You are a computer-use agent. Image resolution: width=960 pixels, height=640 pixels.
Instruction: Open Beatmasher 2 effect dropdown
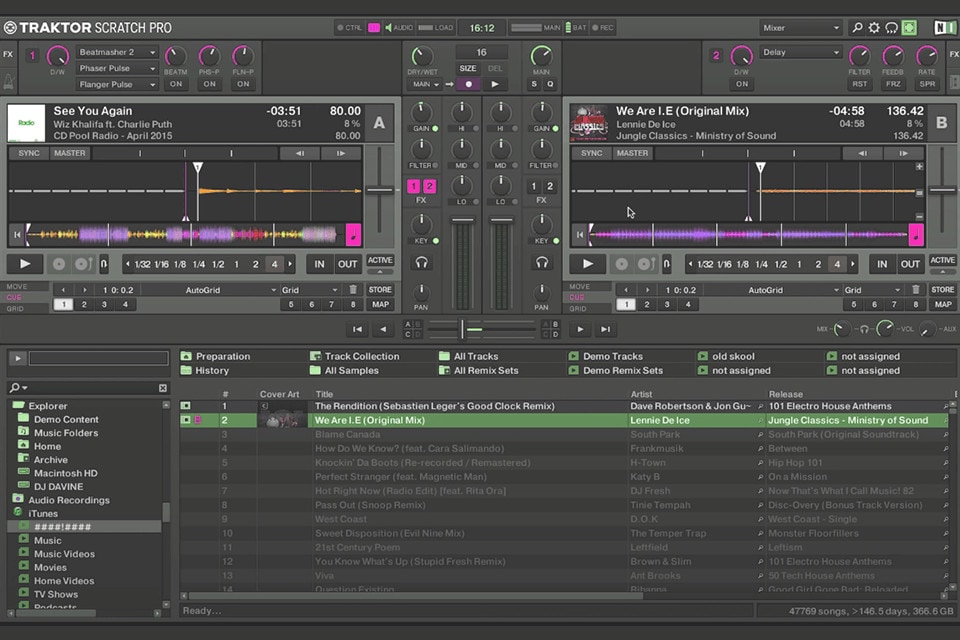coord(117,52)
